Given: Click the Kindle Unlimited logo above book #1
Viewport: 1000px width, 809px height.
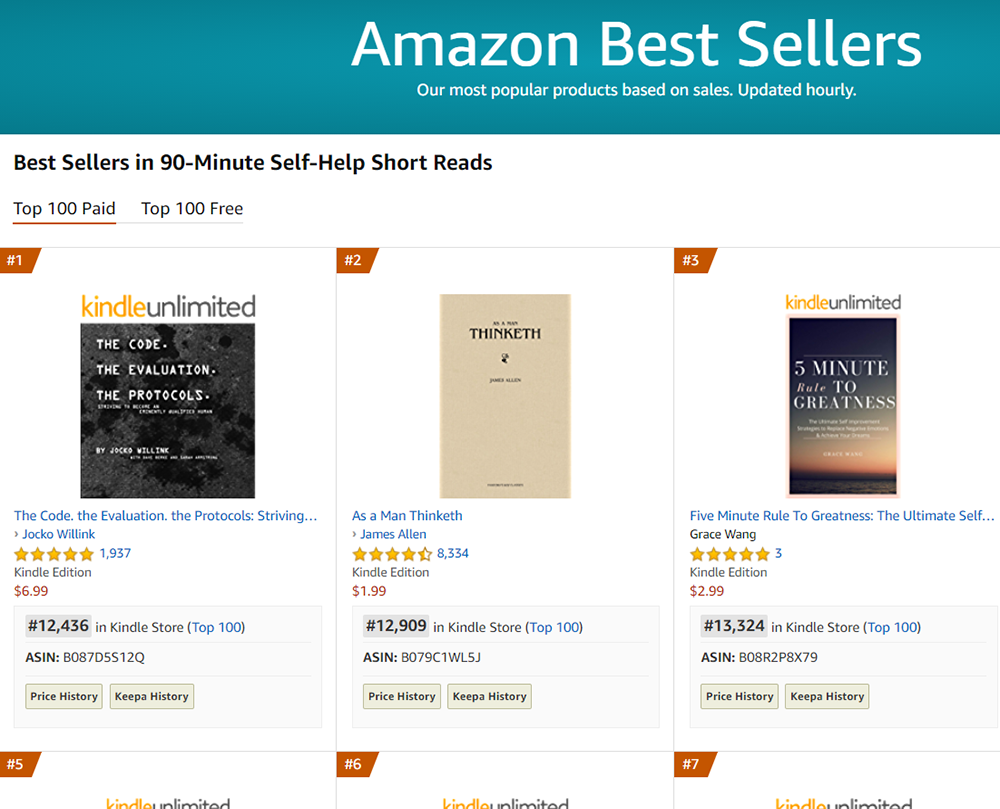Looking at the screenshot, I should 168,306.
